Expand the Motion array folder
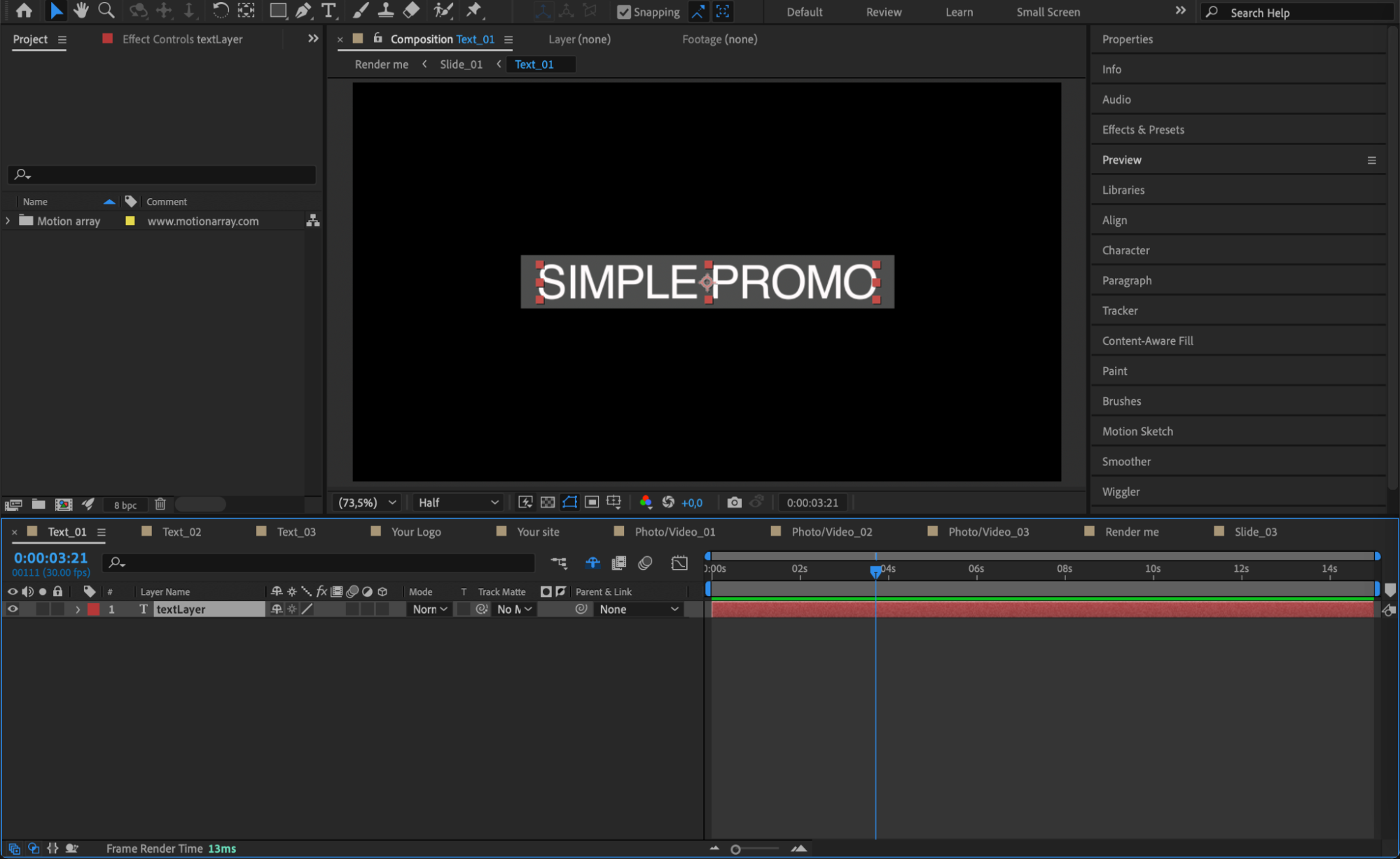 point(8,221)
